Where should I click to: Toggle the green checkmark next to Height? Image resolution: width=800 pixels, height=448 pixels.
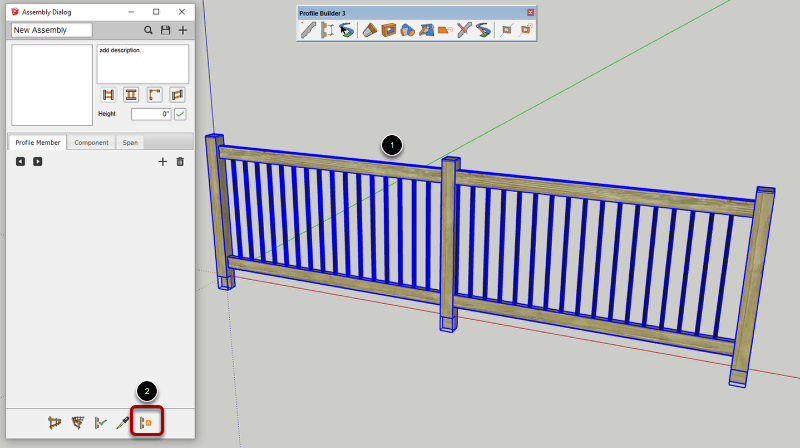pyautogui.click(x=181, y=114)
